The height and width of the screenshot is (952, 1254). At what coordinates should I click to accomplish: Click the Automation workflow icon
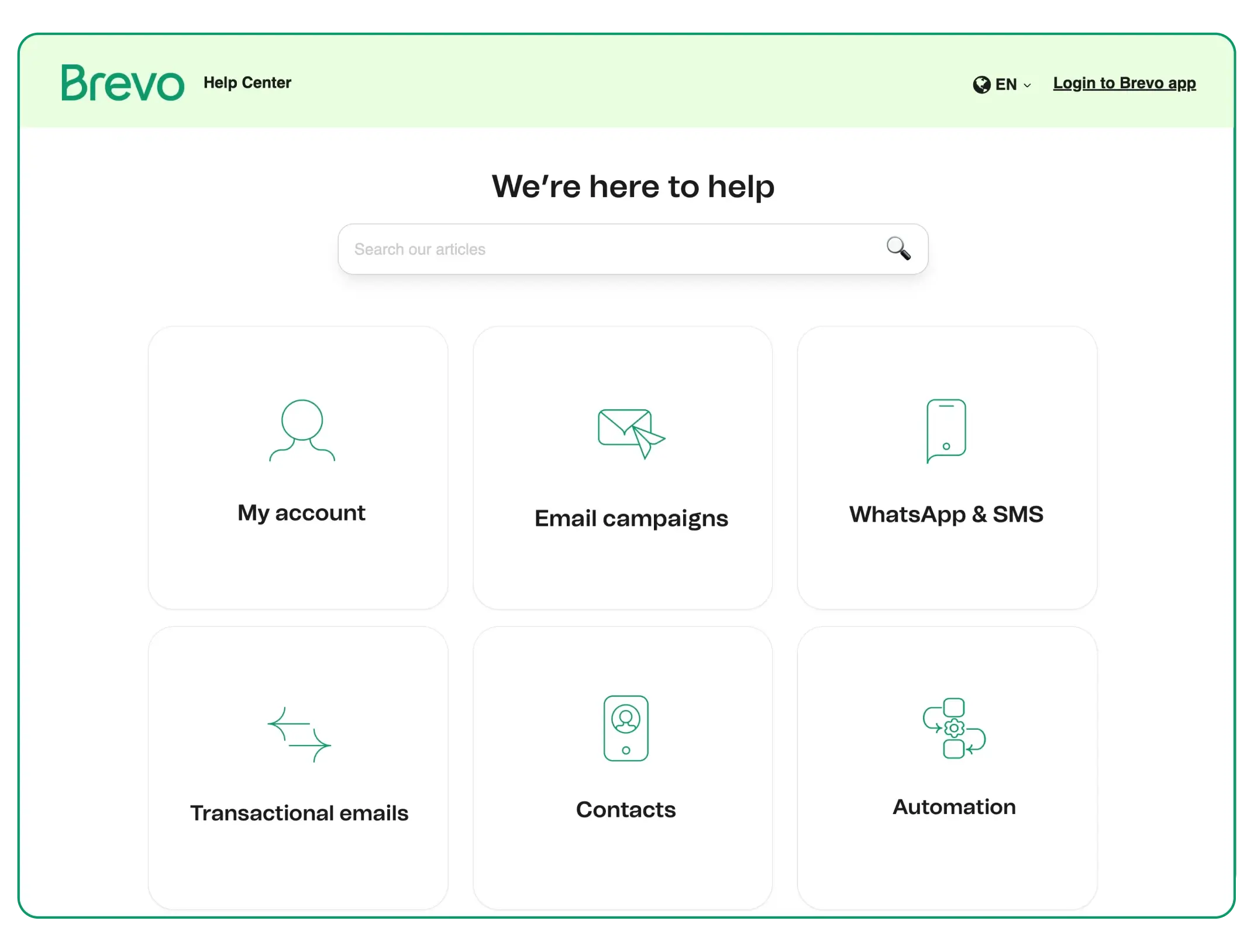[x=954, y=728]
